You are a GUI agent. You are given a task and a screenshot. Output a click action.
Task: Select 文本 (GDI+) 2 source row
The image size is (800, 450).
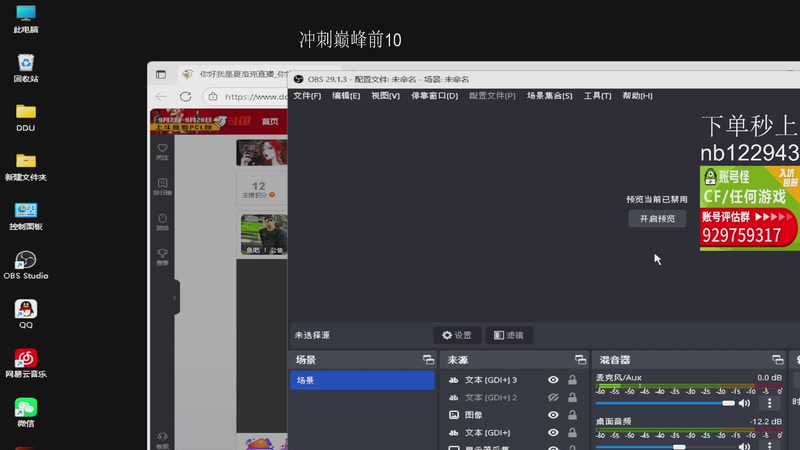[x=512, y=397]
